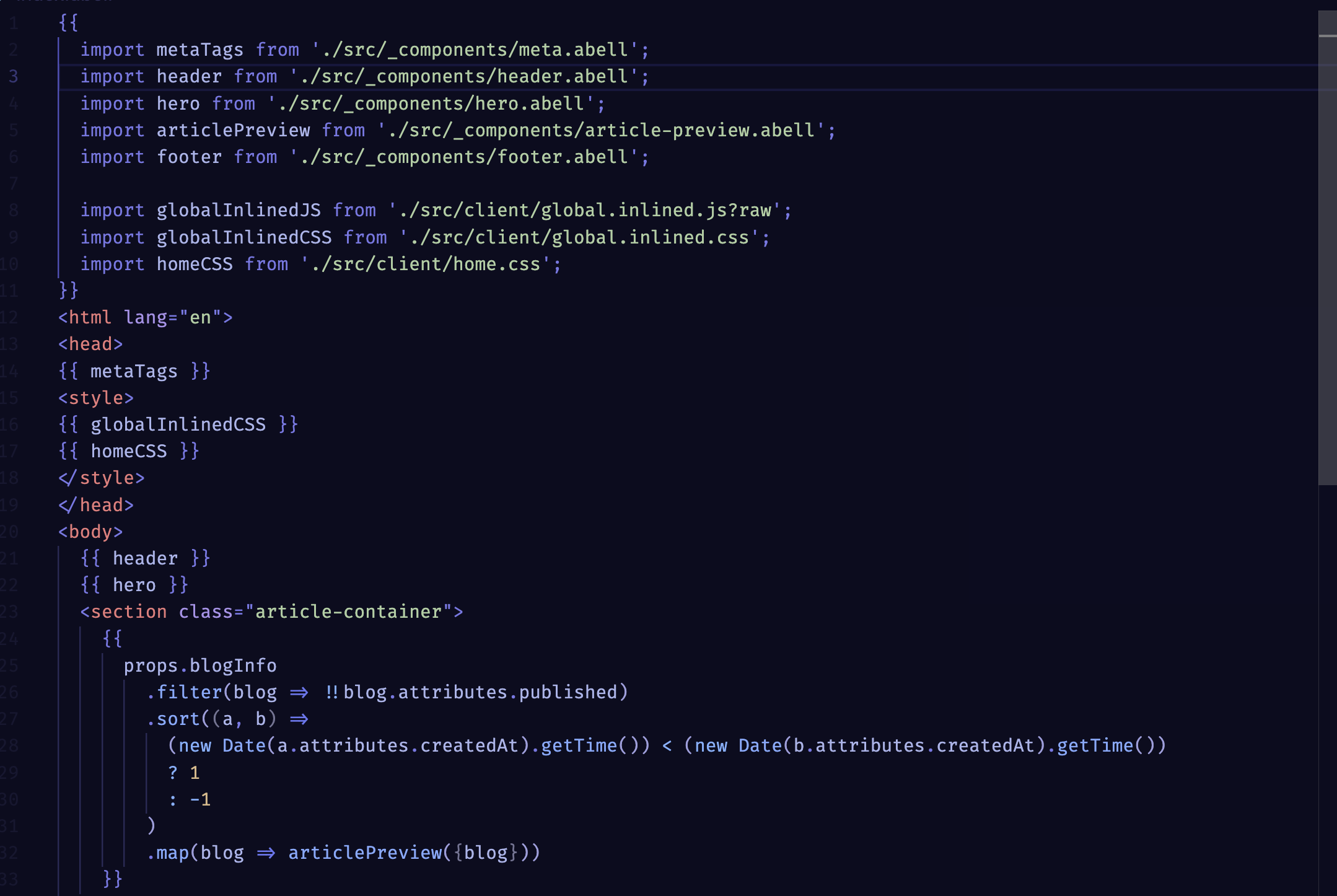Image resolution: width=1337 pixels, height=896 pixels.
Task: Click the footer.abell import path
Action: pyautogui.click(x=468, y=156)
